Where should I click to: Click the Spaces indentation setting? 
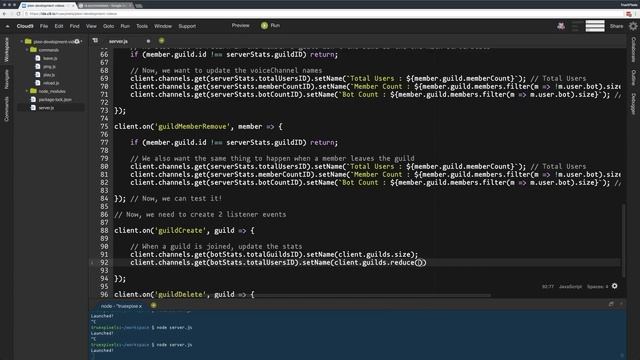(x=598, y=287)
